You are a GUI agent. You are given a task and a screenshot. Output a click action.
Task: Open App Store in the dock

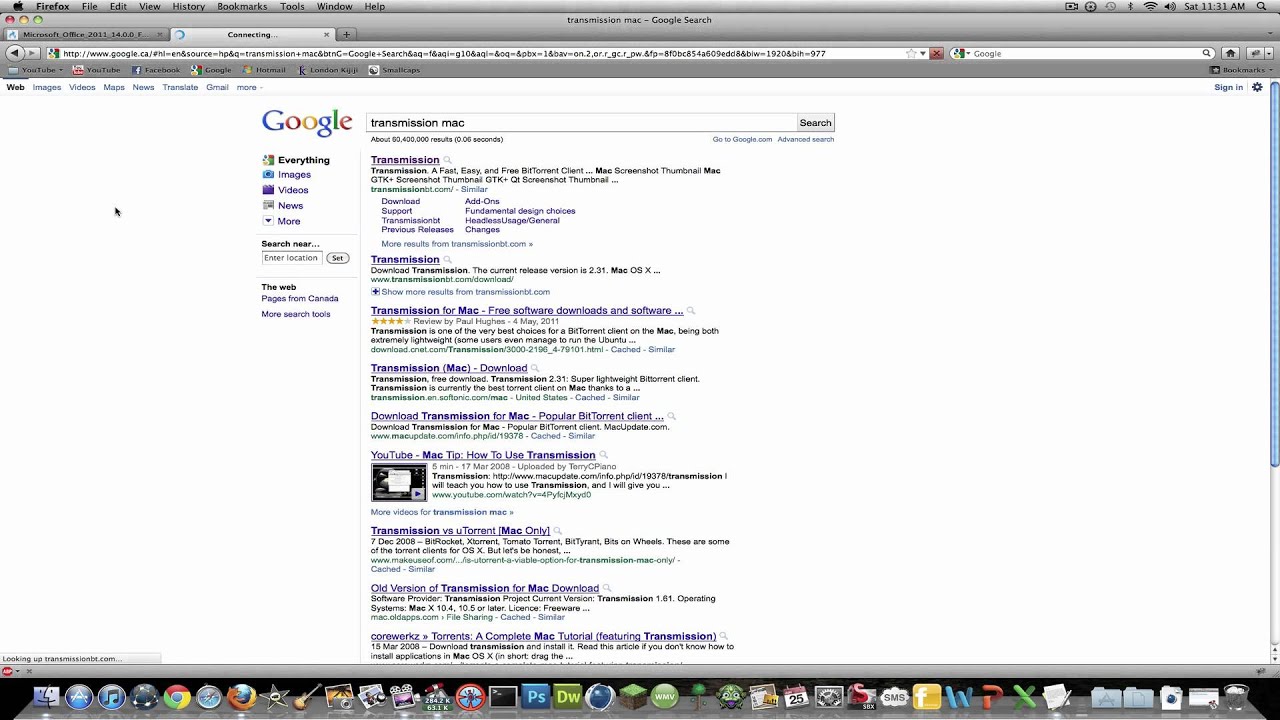(x=79, y=696)
